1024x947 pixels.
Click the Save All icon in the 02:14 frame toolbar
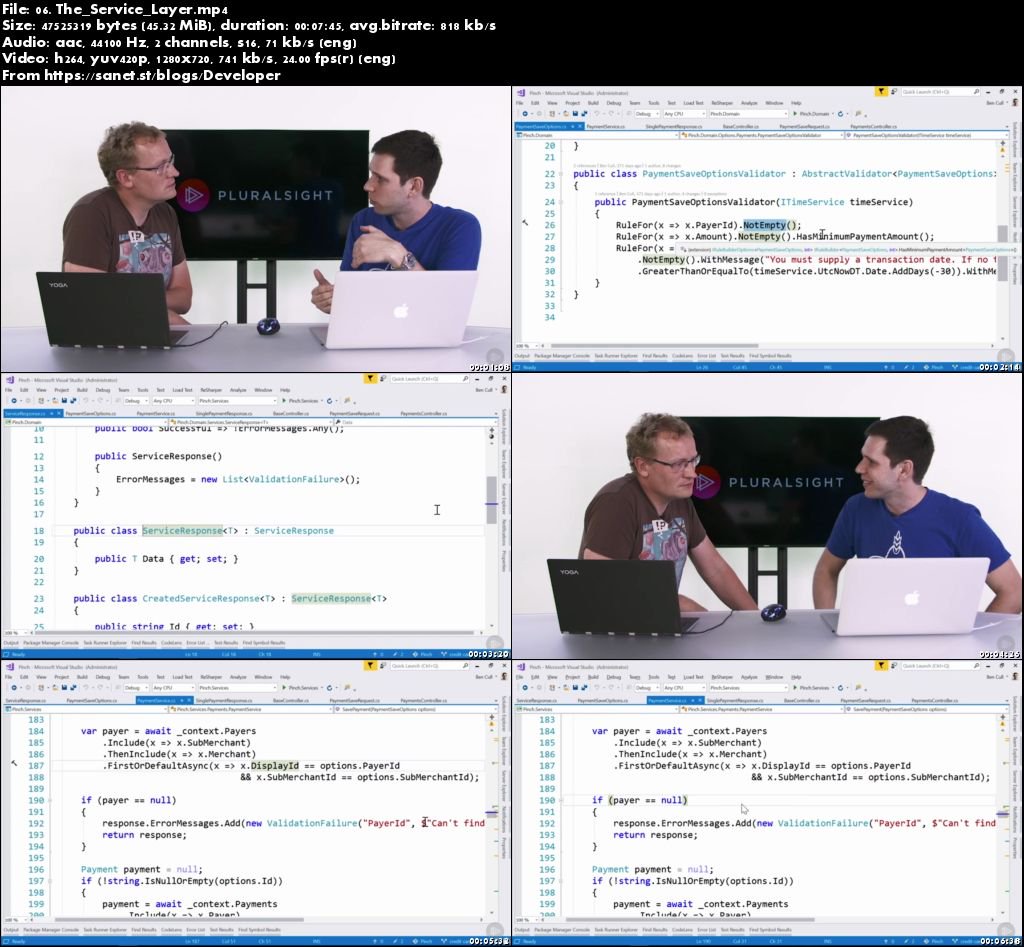pyautogui.click(x=583, y=114)
